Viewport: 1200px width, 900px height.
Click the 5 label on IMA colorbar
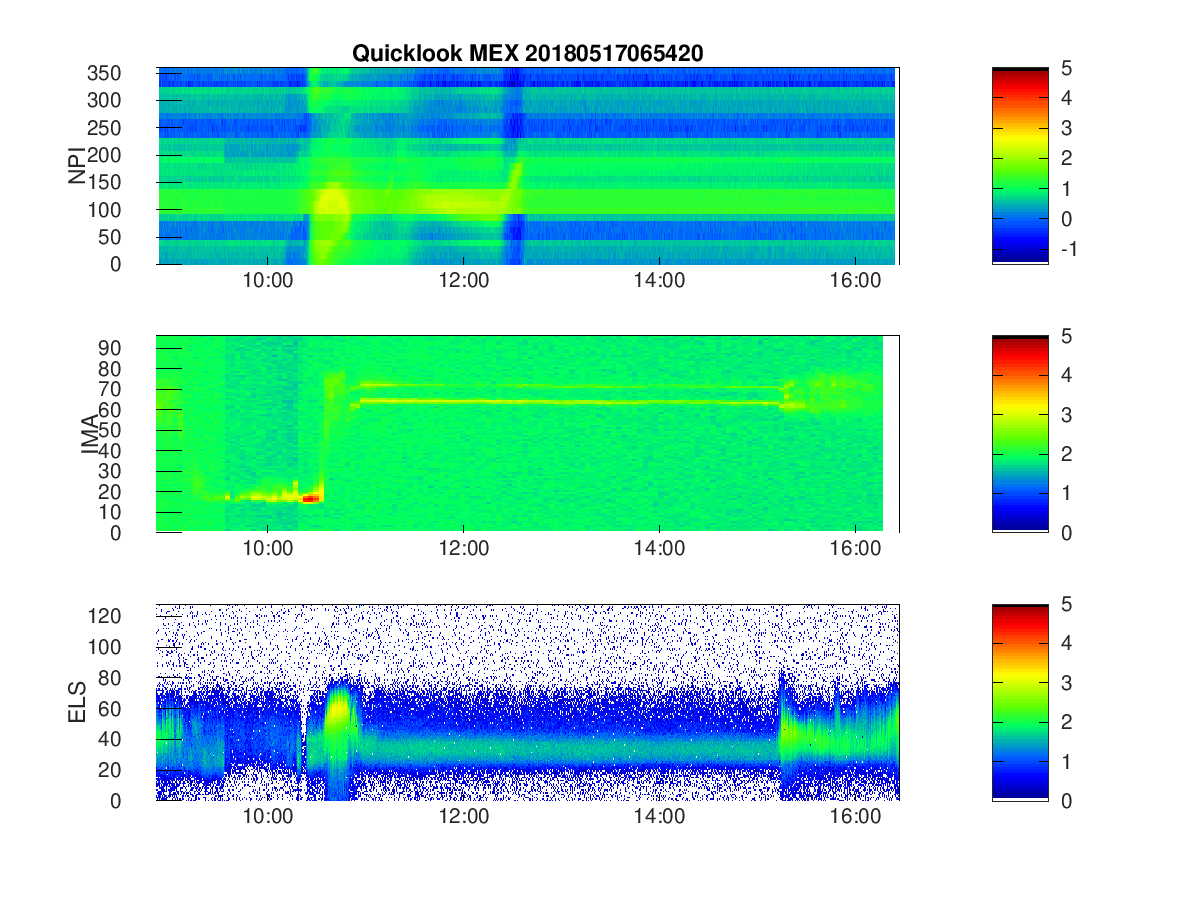(1066, 336)
